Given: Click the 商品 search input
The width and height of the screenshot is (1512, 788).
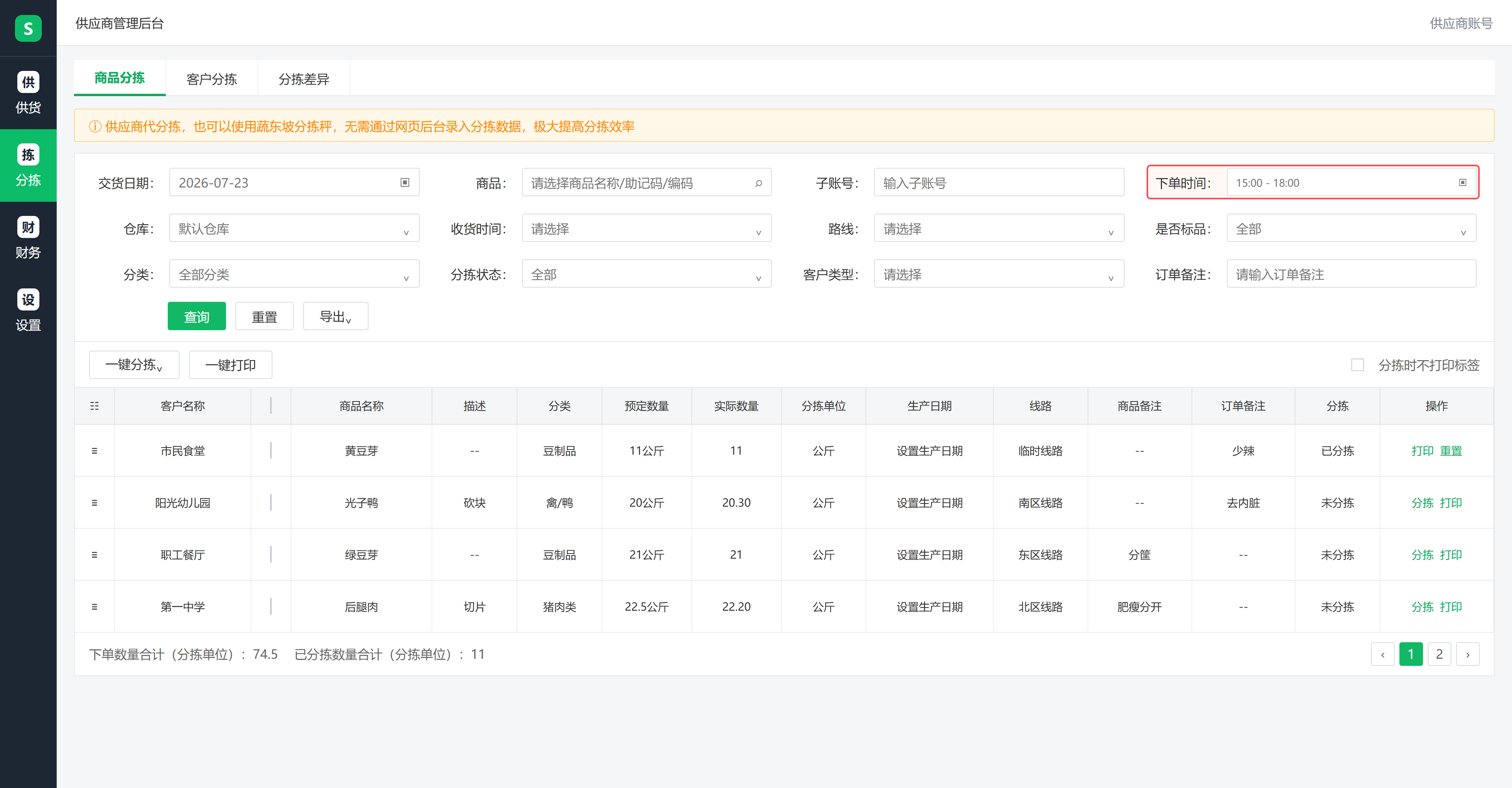Looking at the screenshot, I should (x=646, y=182).
